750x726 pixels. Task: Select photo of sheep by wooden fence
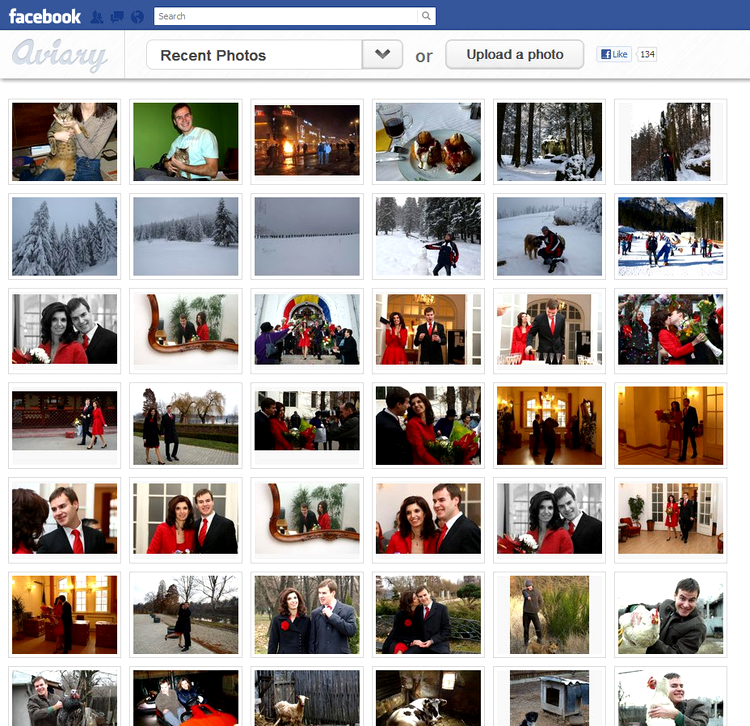coord(307,696)
